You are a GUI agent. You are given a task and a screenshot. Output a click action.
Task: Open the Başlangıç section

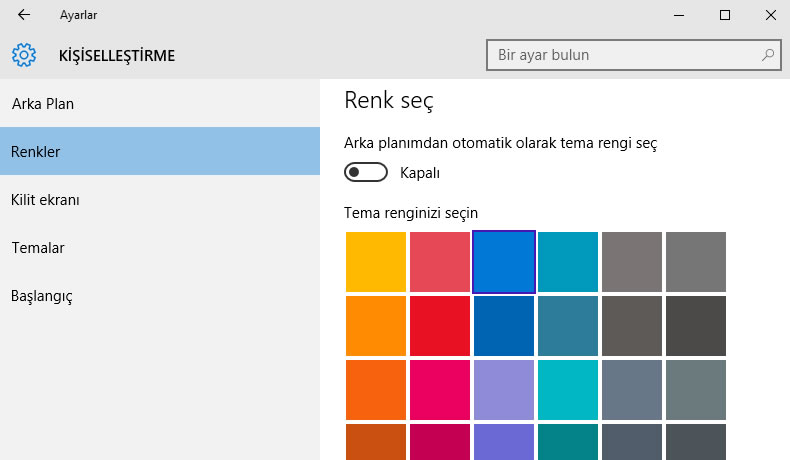click(x=160, y=296)
